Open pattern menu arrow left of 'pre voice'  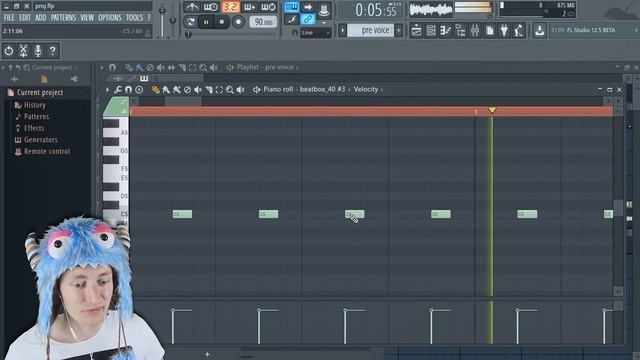pos(342,30)
